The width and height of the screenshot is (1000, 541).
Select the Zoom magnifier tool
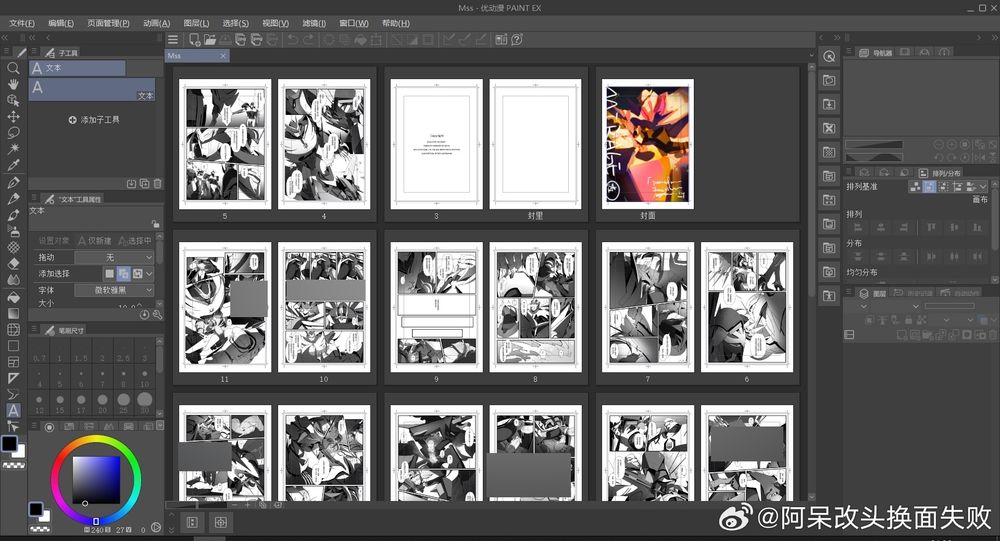click(13, 68)
